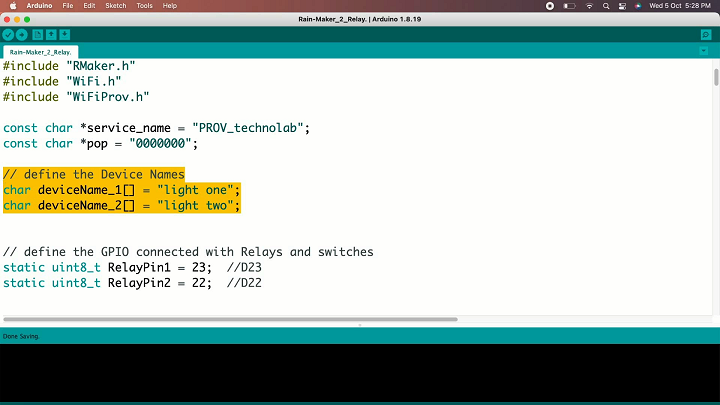720x405 pixels.
Task: Open the Sketch menu
Action: tap(116, 6)
